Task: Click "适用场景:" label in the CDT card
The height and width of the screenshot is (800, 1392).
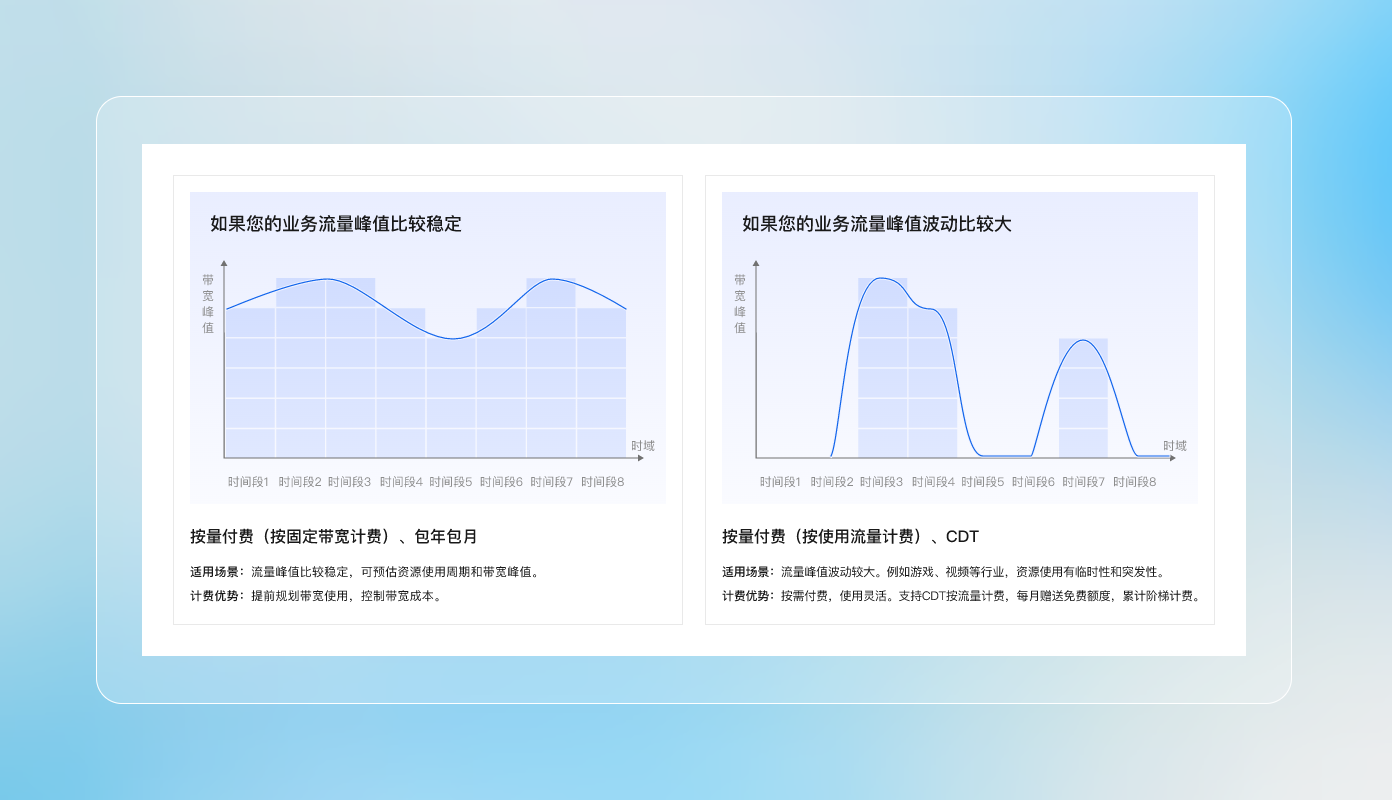Action: coord(749,572)
